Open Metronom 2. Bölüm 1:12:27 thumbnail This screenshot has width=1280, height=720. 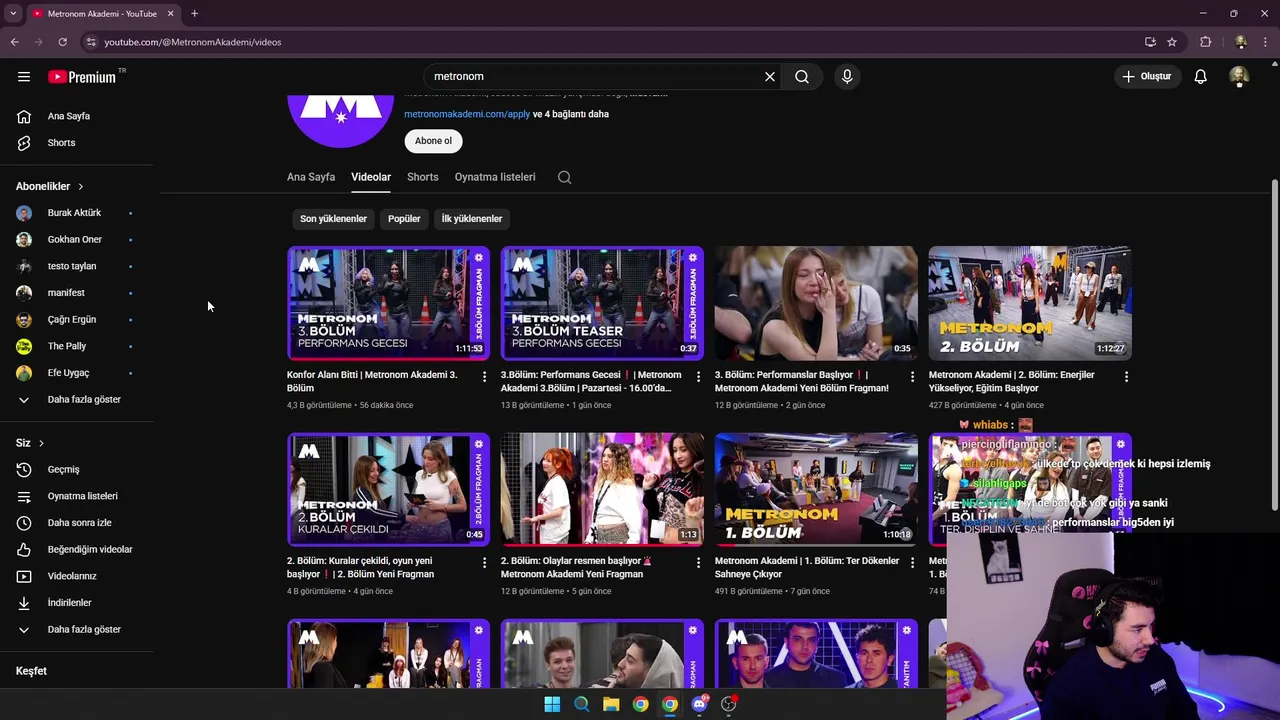pos(1030,303)
